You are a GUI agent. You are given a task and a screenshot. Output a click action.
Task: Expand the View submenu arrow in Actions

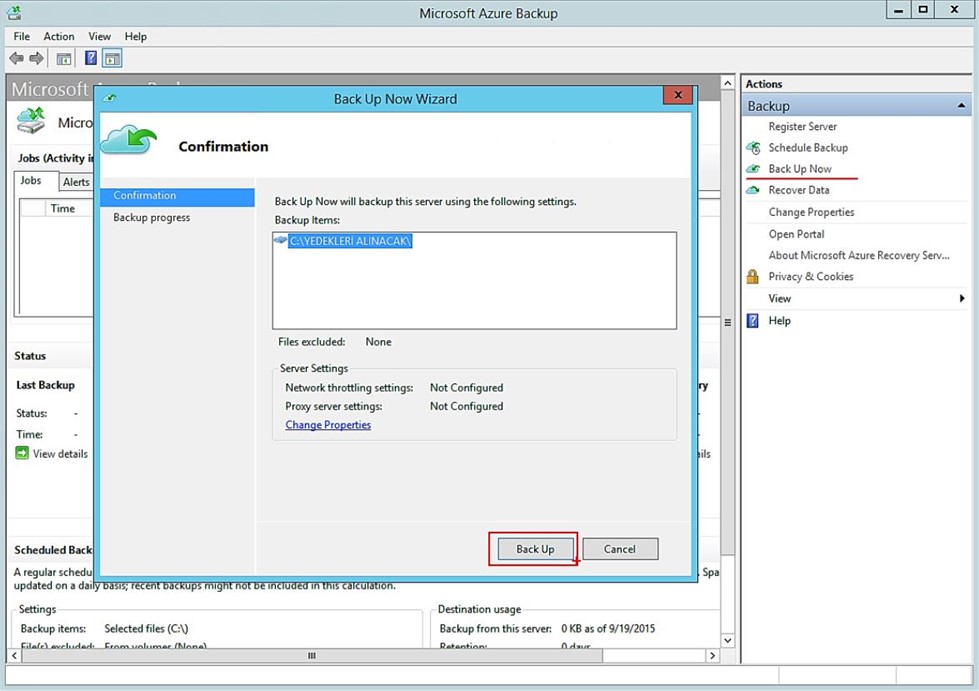tap(962, 298)
